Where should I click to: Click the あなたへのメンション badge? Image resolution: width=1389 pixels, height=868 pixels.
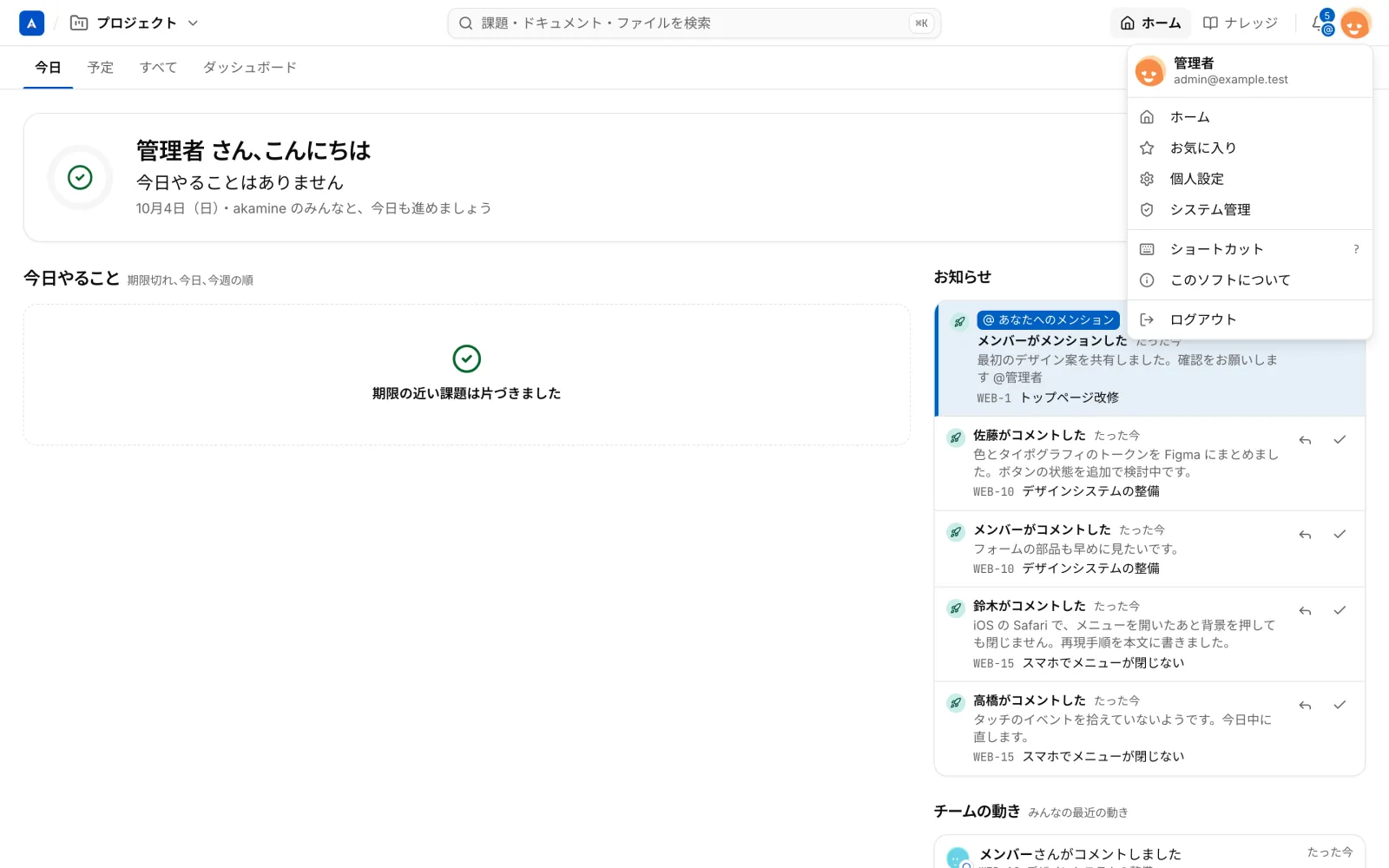1048,320
